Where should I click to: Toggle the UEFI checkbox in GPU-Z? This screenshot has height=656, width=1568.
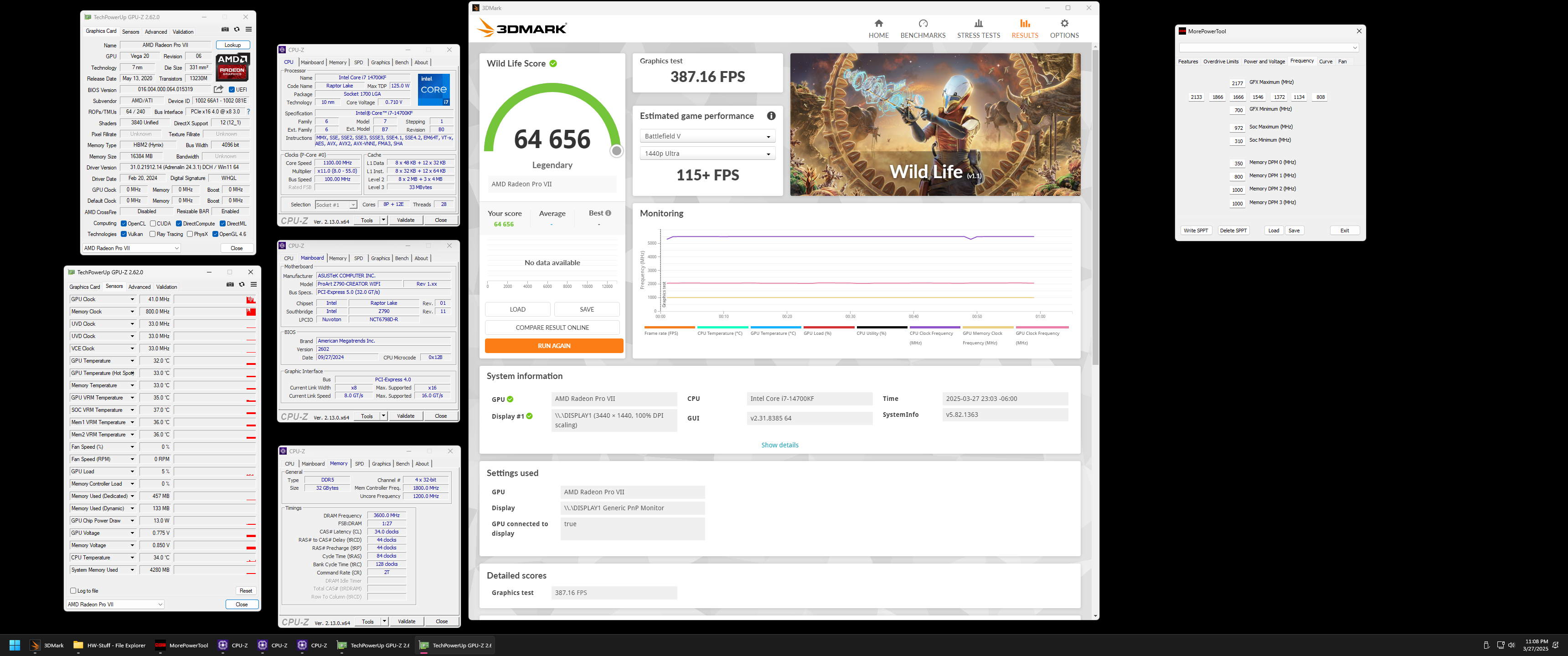tap(231, 90)
